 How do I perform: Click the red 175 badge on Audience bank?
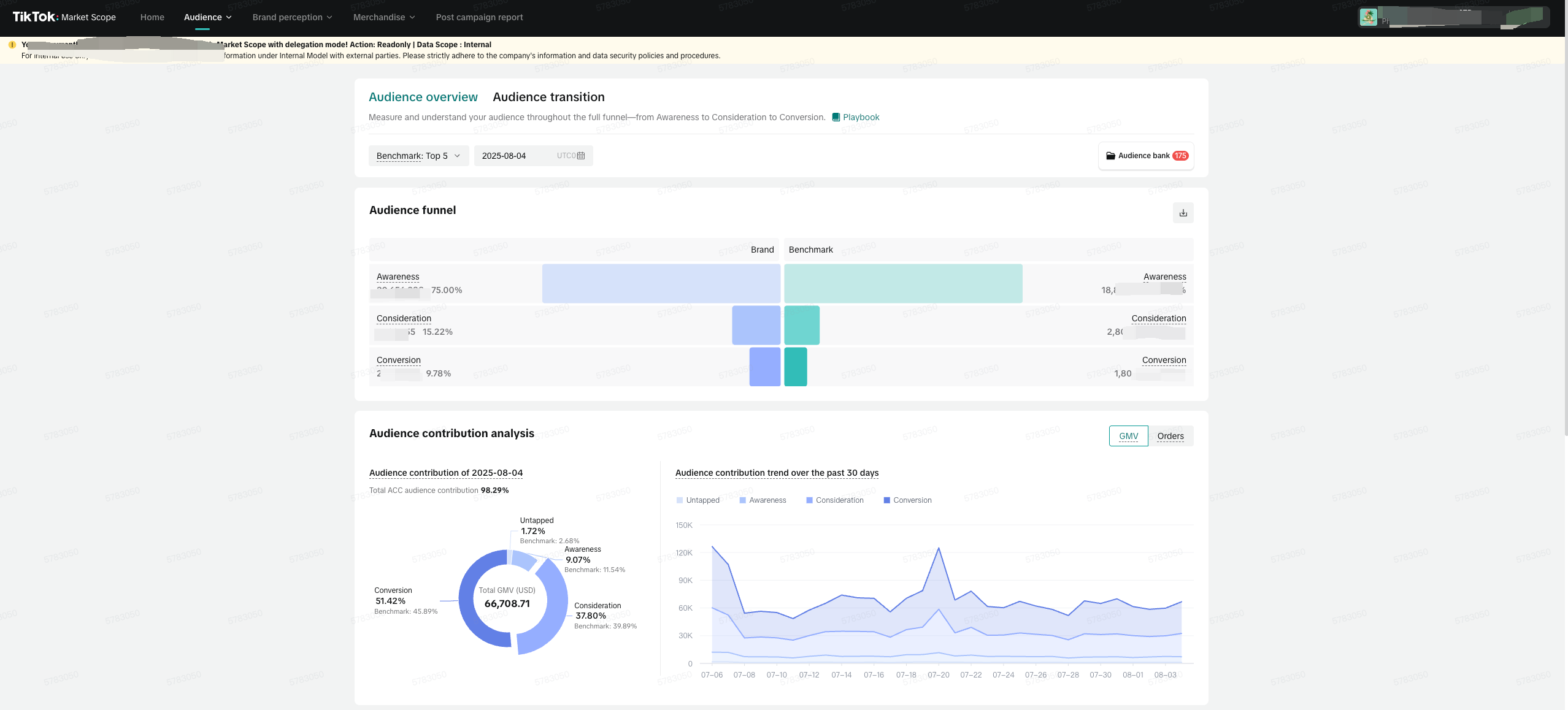tap(1180, 156)
